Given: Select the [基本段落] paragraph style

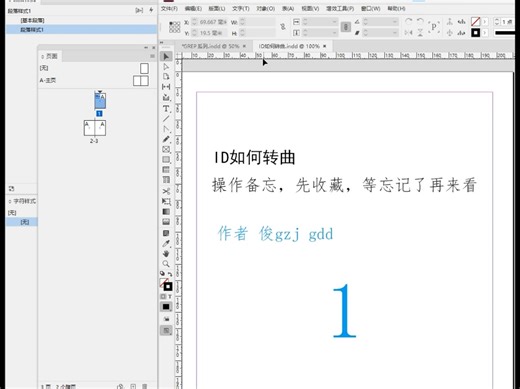Looking at the screenshot, I should pyautogui.click(x=81, y=20).
